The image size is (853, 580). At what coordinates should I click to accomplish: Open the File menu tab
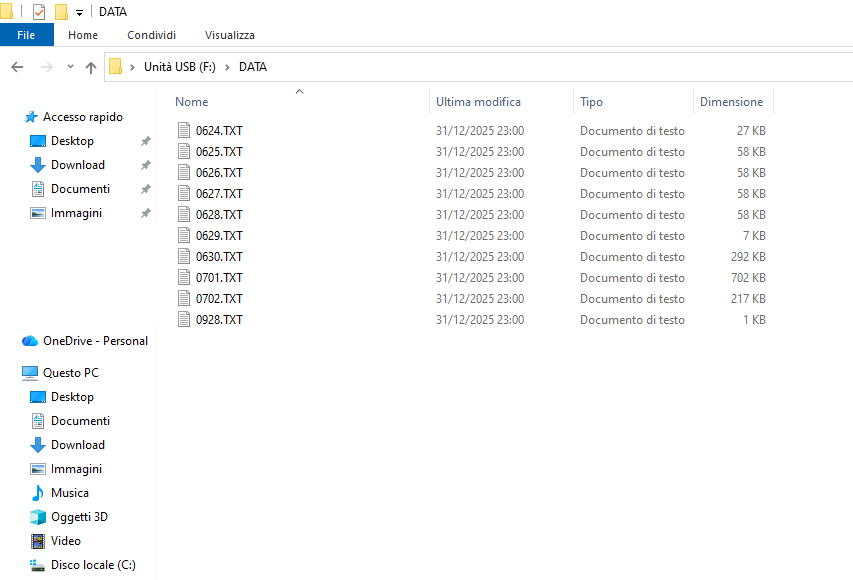pyautogui.click(x=26, y=35)
